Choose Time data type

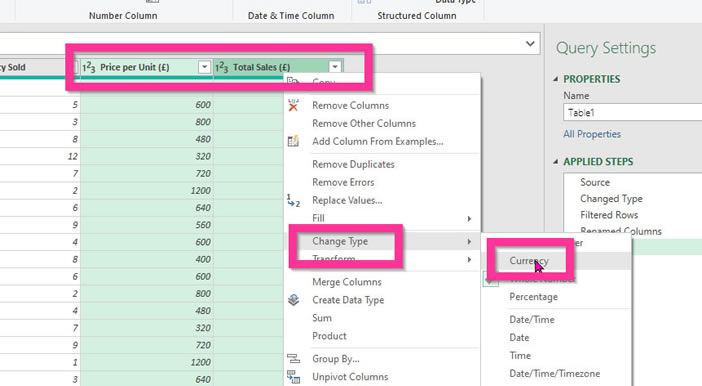(x=520, y=356)
